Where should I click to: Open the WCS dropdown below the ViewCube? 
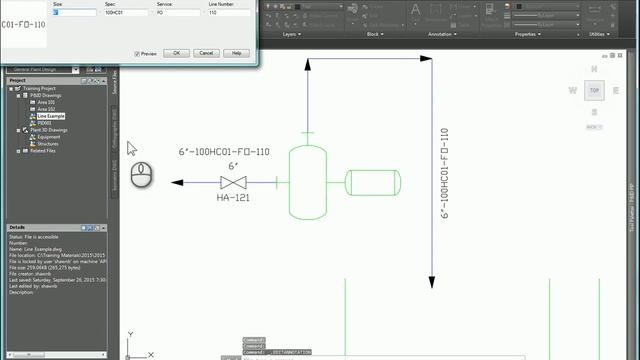pyautogui.click(x=594, y=127)
